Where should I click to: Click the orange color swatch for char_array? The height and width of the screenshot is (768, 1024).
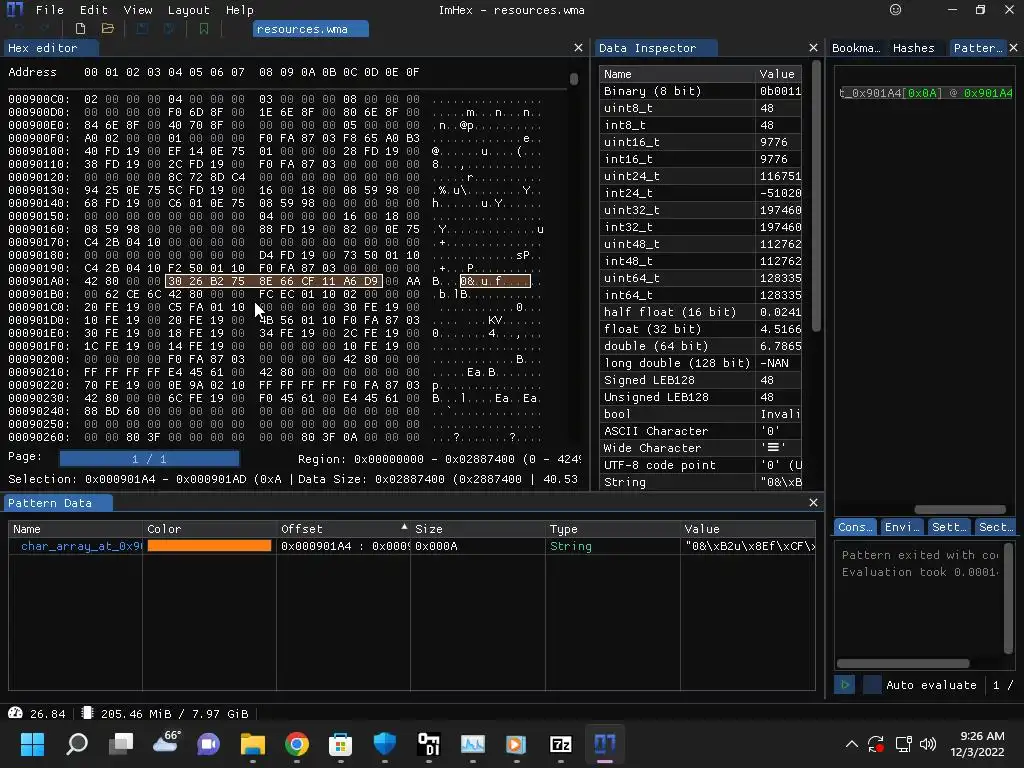click(x=209, y=545)
